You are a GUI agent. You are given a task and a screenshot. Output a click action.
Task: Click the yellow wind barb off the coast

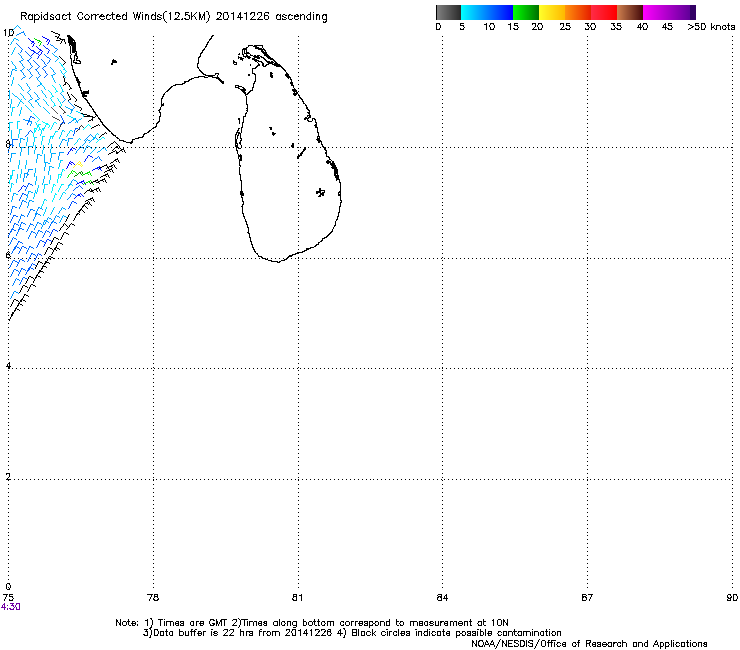77,164
